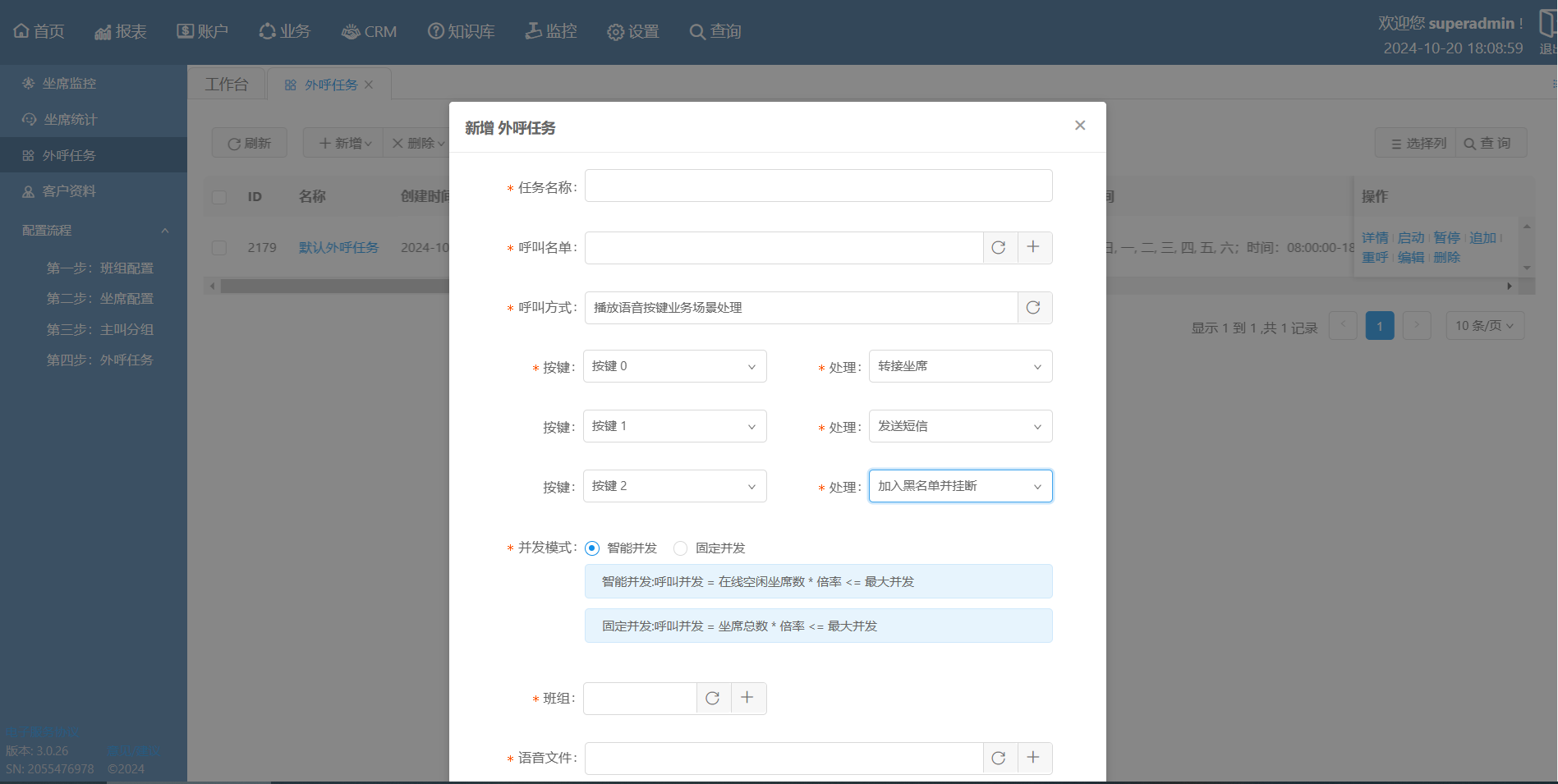This screenshot has height=784, width=1558.
Task: Click reload icon in 呼叫方式 field
Action: (x=1034, y=308)
